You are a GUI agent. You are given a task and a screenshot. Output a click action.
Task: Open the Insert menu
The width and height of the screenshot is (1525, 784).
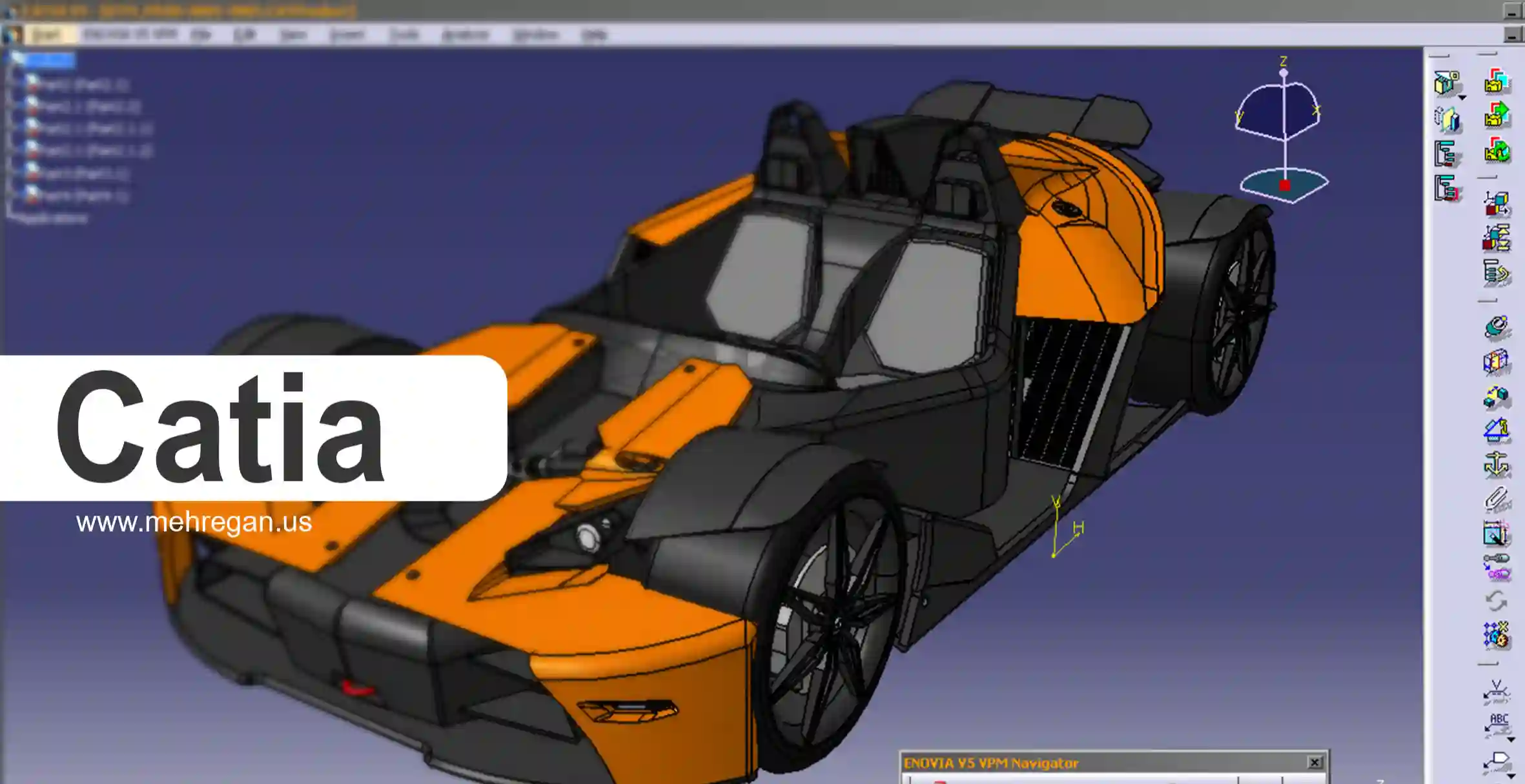[347, 35]
